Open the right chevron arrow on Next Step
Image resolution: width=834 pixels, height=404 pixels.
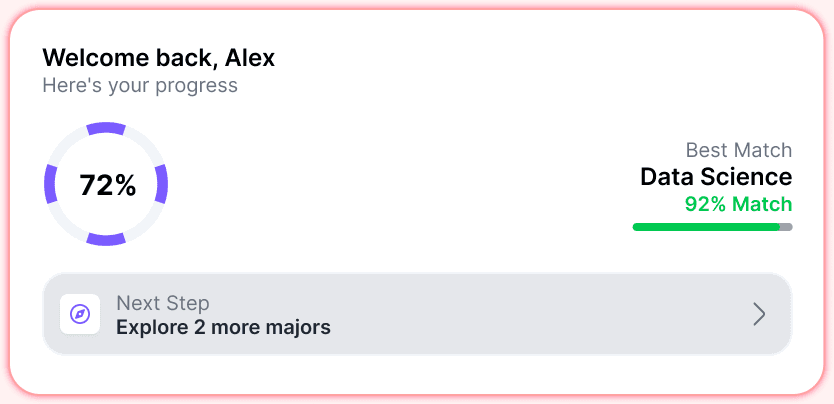(760, 314)
